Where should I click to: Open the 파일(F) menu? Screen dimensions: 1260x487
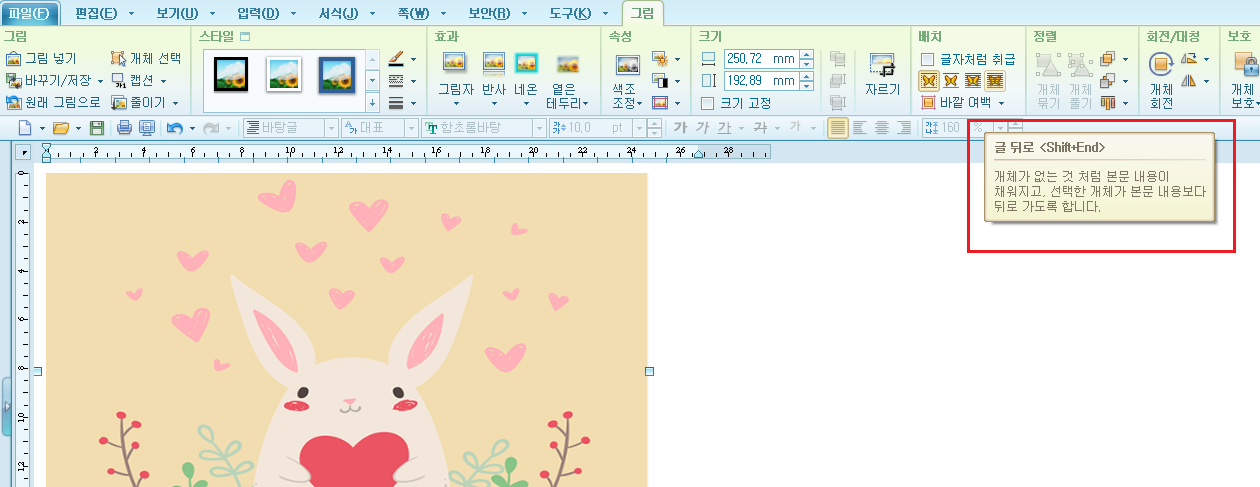(x=30, y=13)
